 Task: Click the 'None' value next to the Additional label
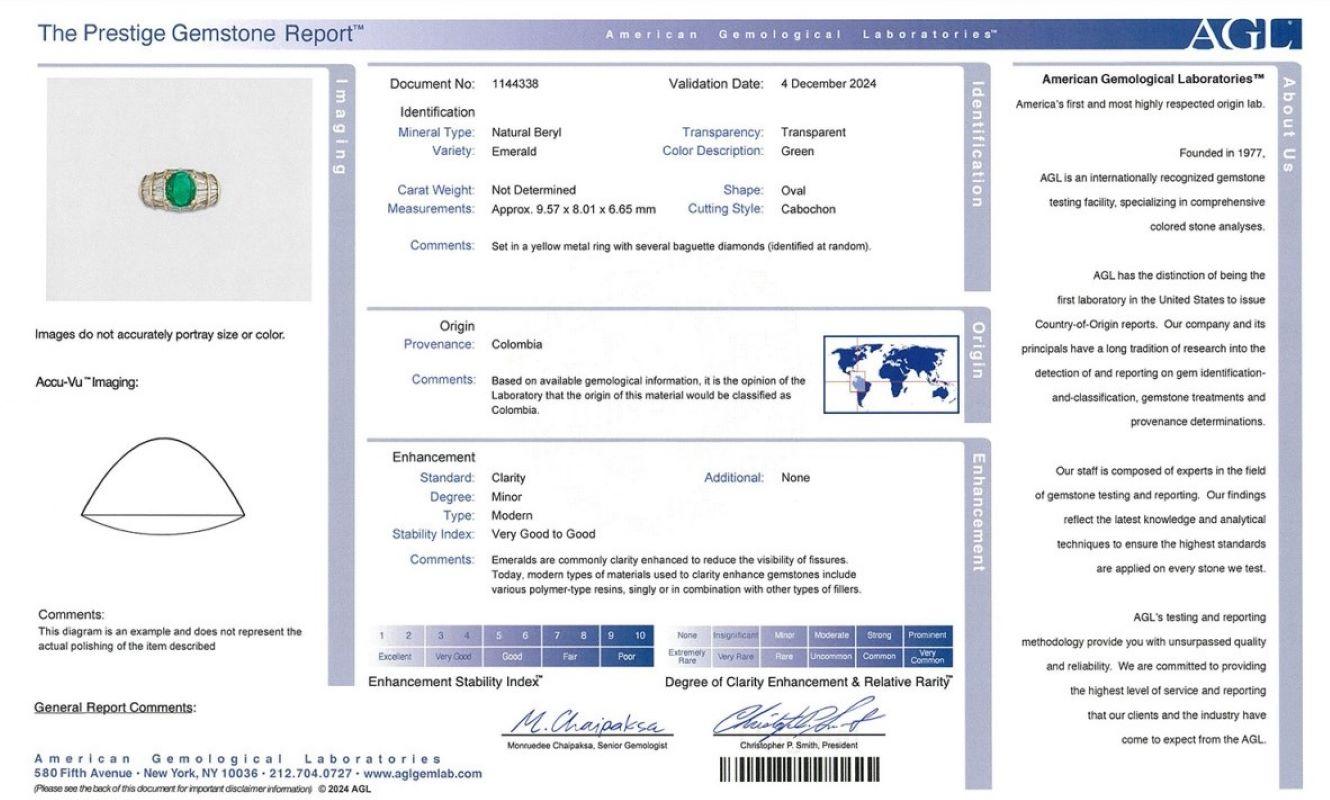coord(795,478)
